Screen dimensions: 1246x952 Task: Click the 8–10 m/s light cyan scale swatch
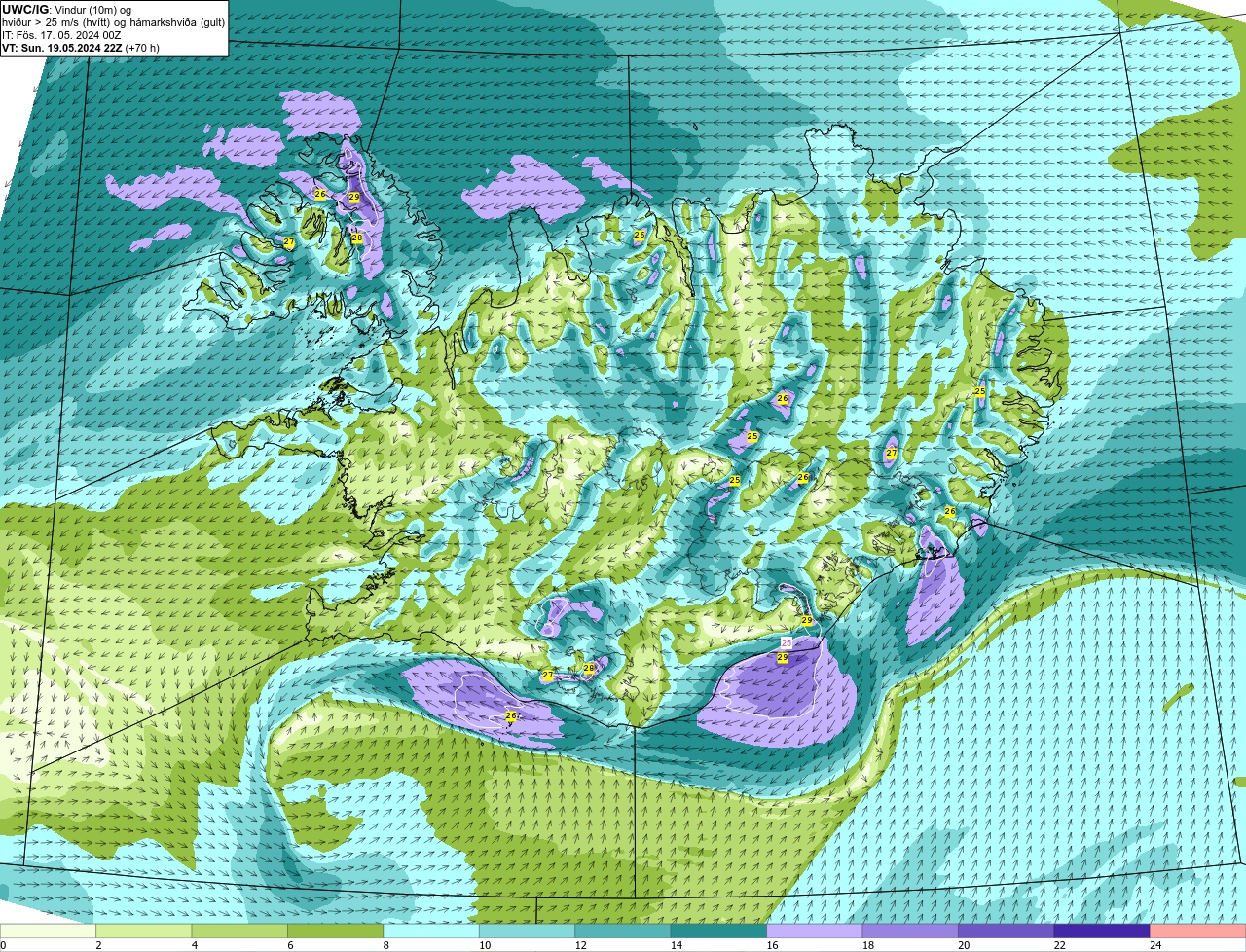pyautogui.click(x=431, y=932)
